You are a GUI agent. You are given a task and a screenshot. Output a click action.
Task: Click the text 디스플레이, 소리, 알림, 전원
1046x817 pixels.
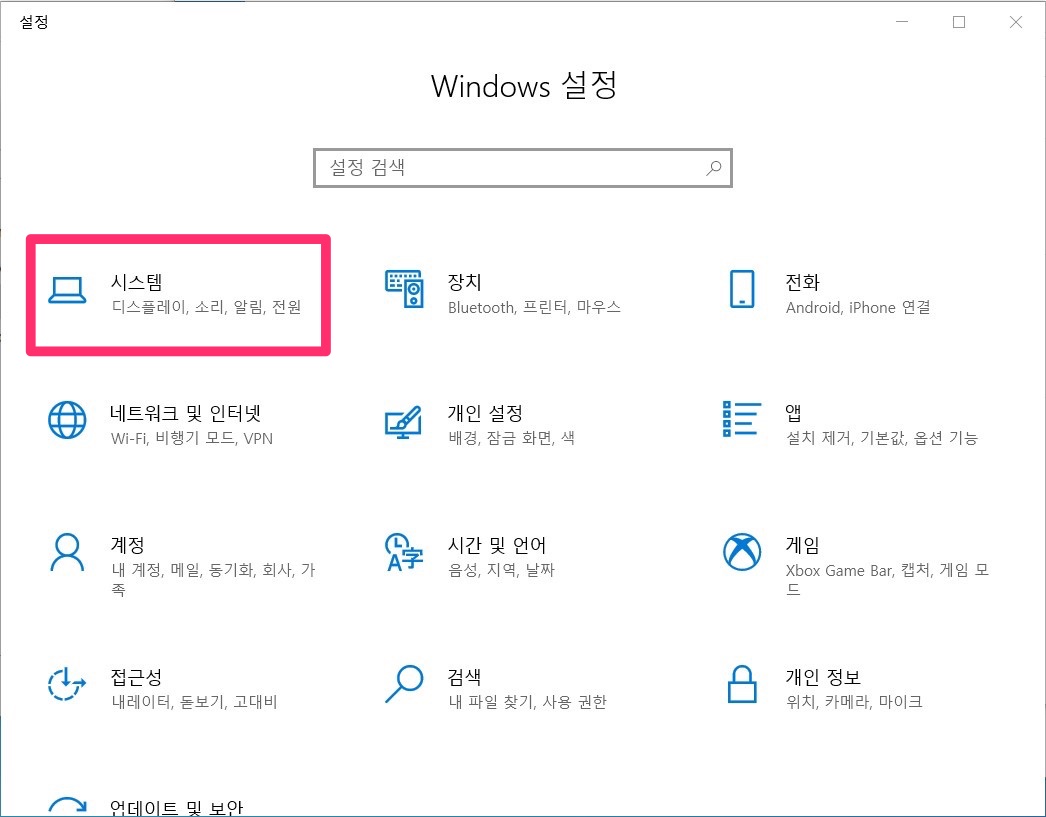tap(206, 307)
